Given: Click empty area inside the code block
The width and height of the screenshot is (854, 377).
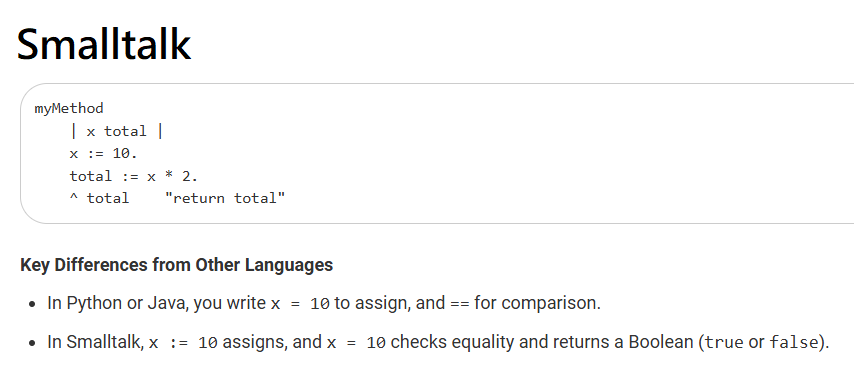Looking at the screenshot, I should pos(545,153).
